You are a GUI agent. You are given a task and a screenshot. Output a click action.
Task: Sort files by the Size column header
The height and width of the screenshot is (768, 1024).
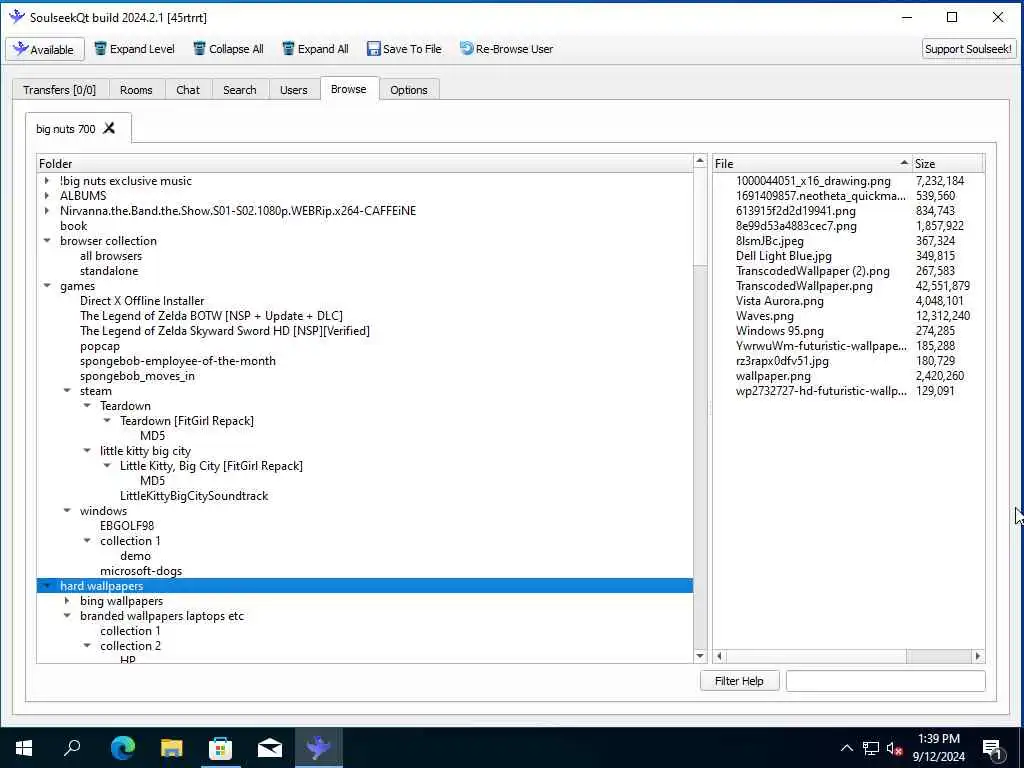948,163
